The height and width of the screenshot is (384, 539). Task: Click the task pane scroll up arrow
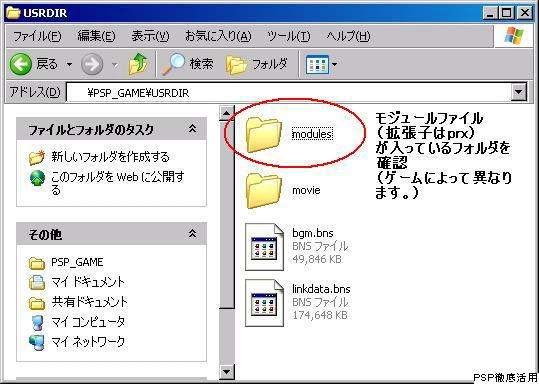[227, 113]
